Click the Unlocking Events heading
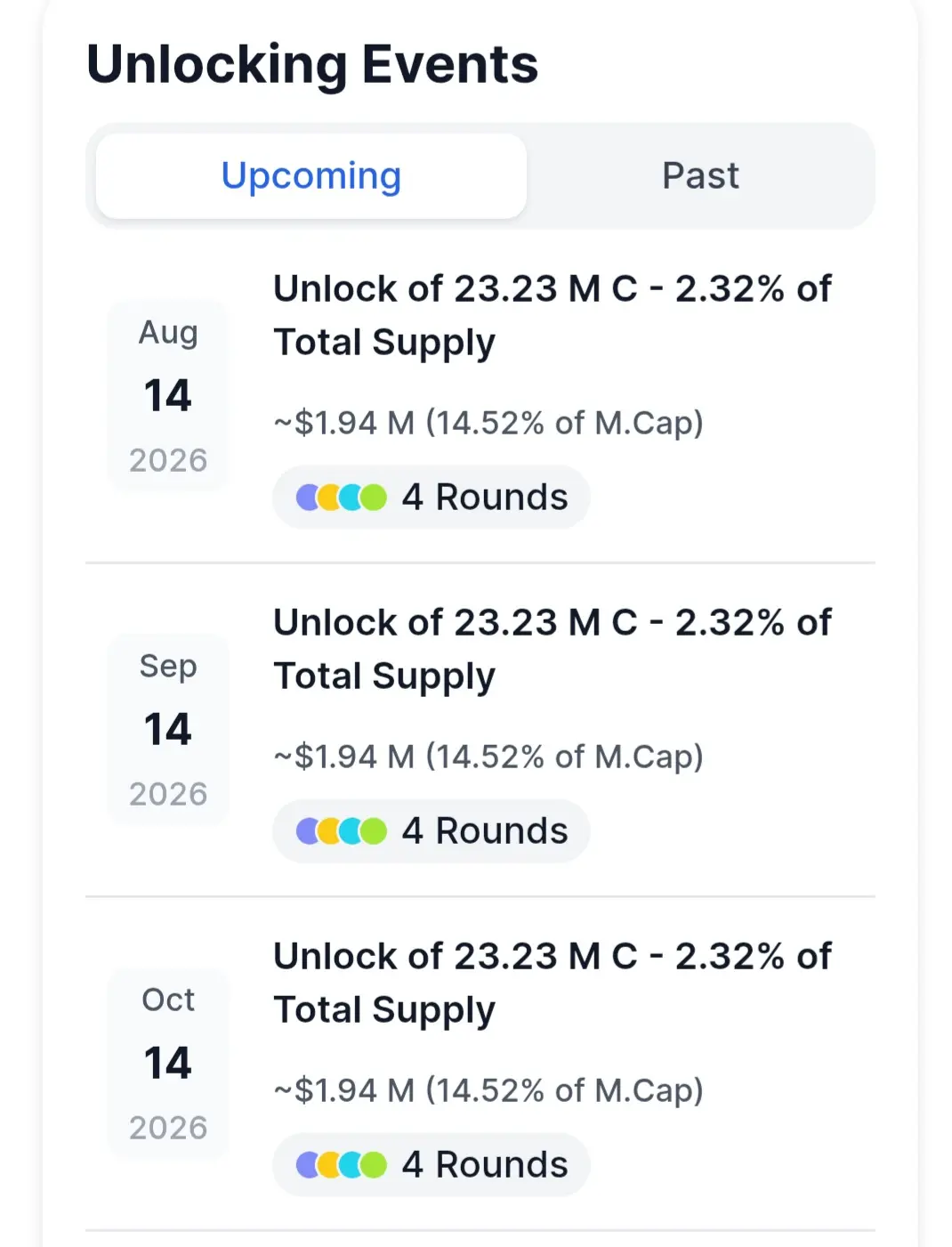 [x=312, y=65]
